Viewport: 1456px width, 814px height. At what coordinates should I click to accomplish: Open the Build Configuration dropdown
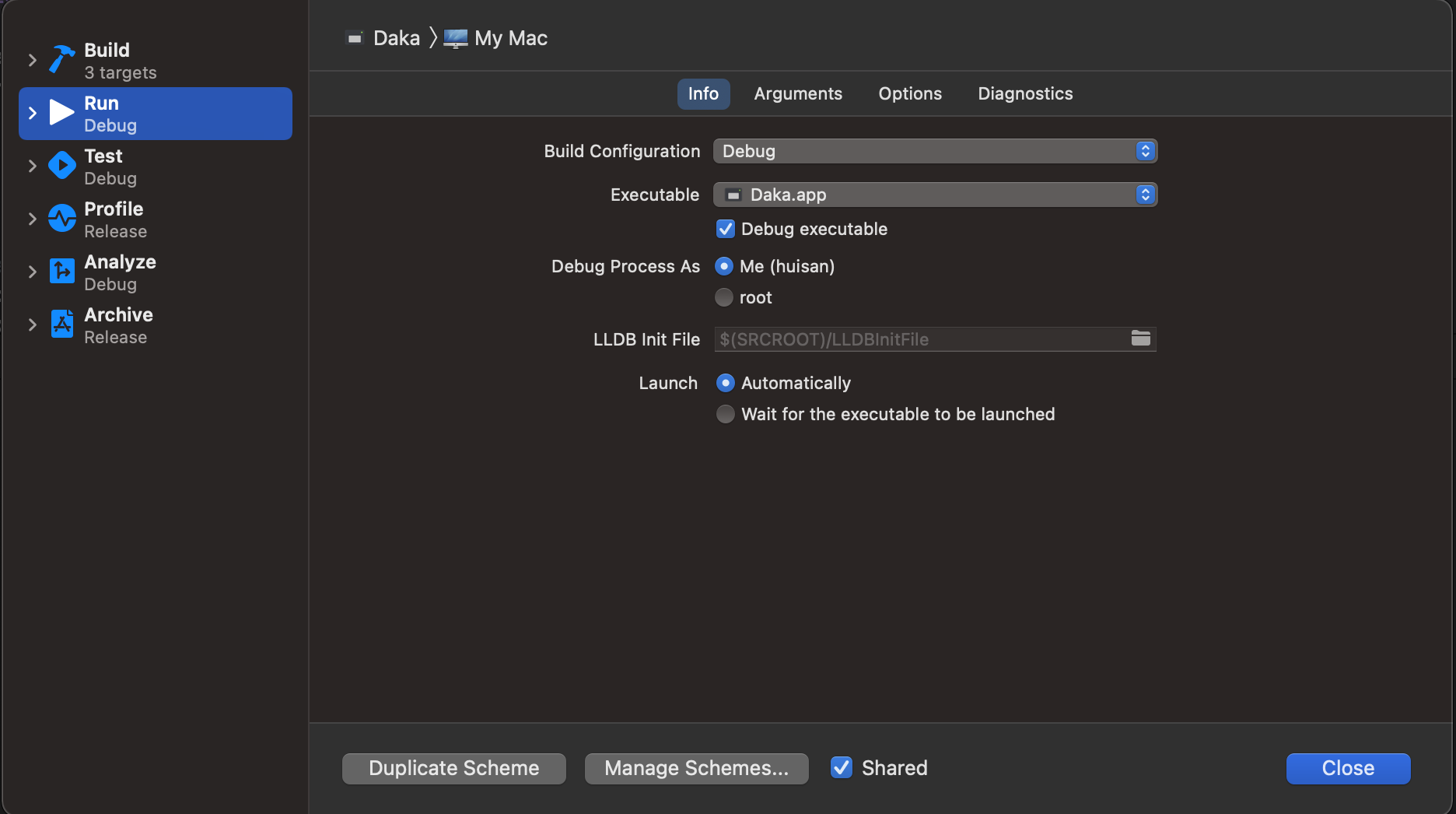click(935, 151)
